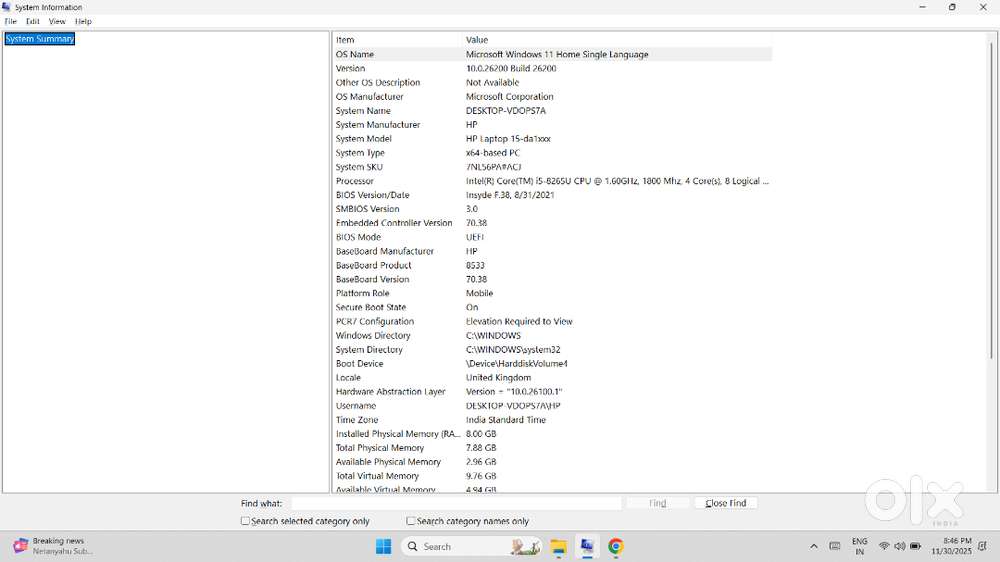This screenshot has height=562, width=1000.
Task: Open File Explorer from the taskbar
Action: [x=558, y=547]
